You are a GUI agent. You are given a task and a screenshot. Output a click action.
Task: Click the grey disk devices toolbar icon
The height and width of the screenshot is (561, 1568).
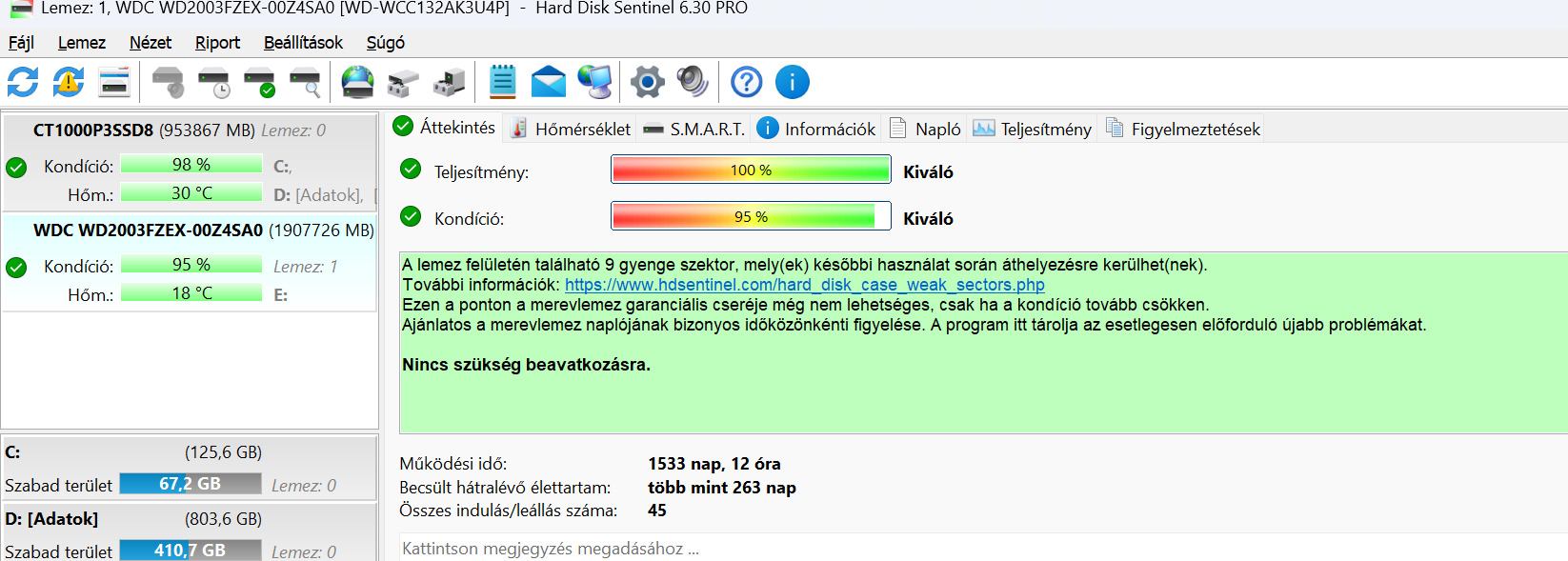pos(404,82)
